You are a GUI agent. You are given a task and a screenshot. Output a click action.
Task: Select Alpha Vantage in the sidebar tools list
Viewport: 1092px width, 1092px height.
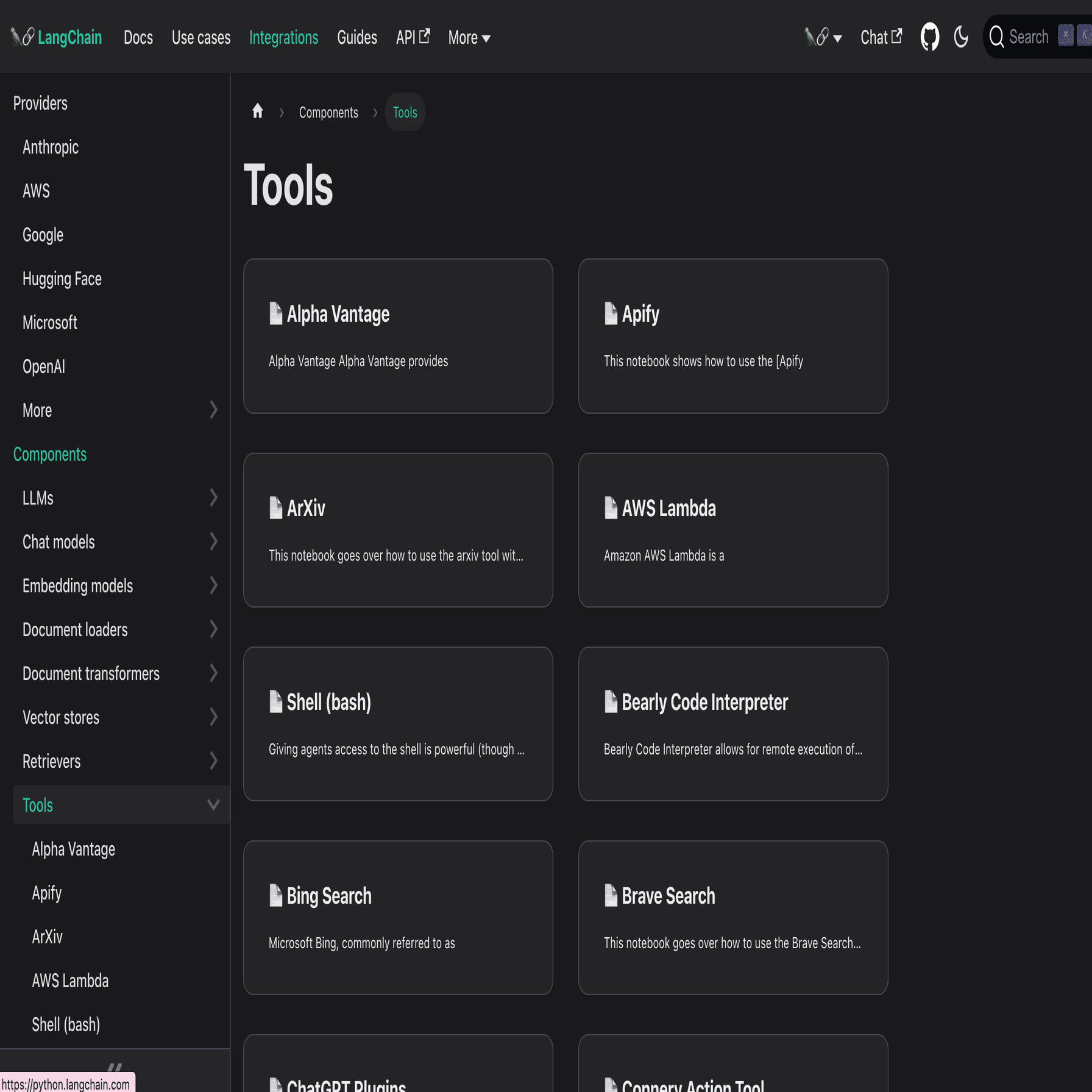click(x=74, y=849)
